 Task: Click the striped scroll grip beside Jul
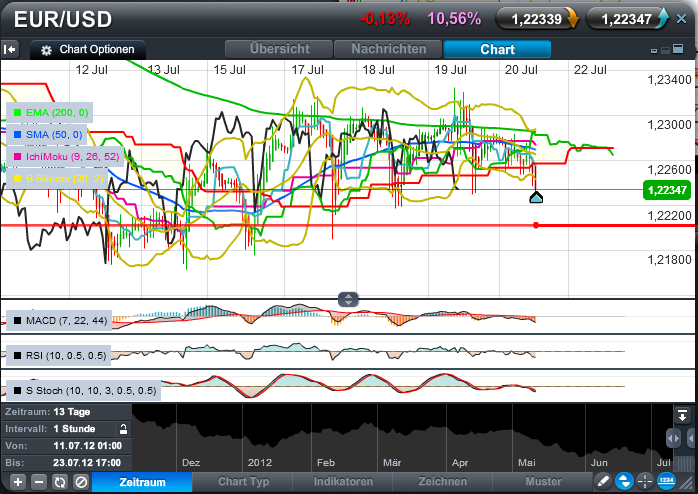point(684,464)
